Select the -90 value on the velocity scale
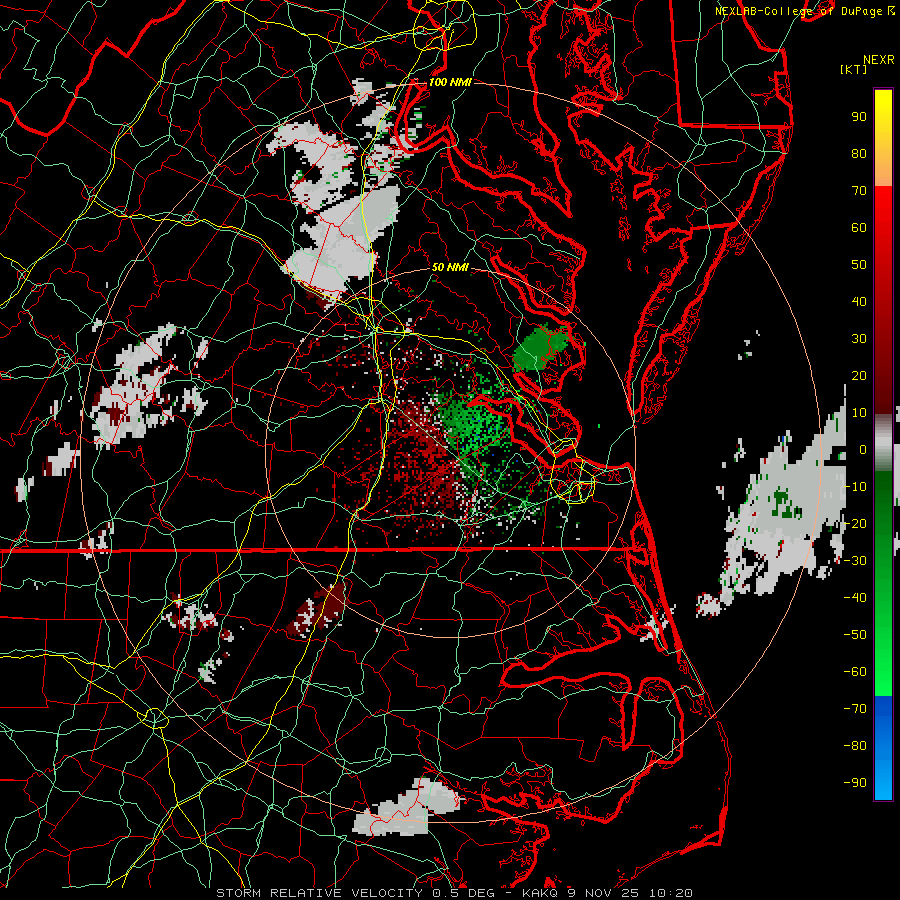The height and width of the screenshot is (900, 900). click(855, 783)
